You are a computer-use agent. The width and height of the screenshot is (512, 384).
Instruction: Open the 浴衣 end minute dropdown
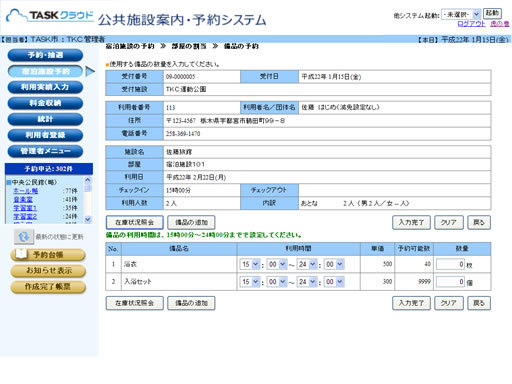pyautogui.click(x=334, y=264)
